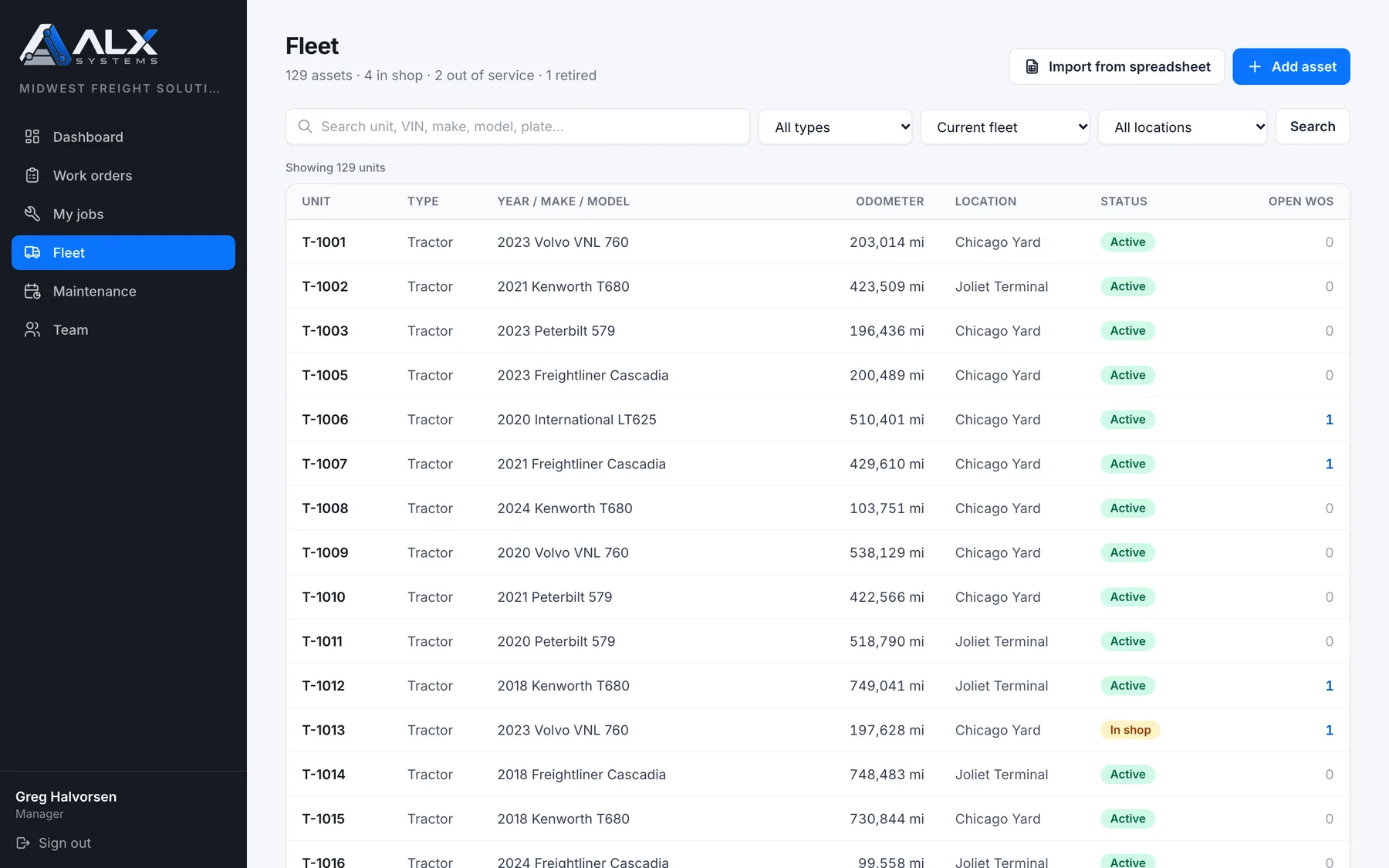The height and width of the screenshot is (868, 1389).
Task: Navigate to Maintenance in sidebar
Action: 123,291
